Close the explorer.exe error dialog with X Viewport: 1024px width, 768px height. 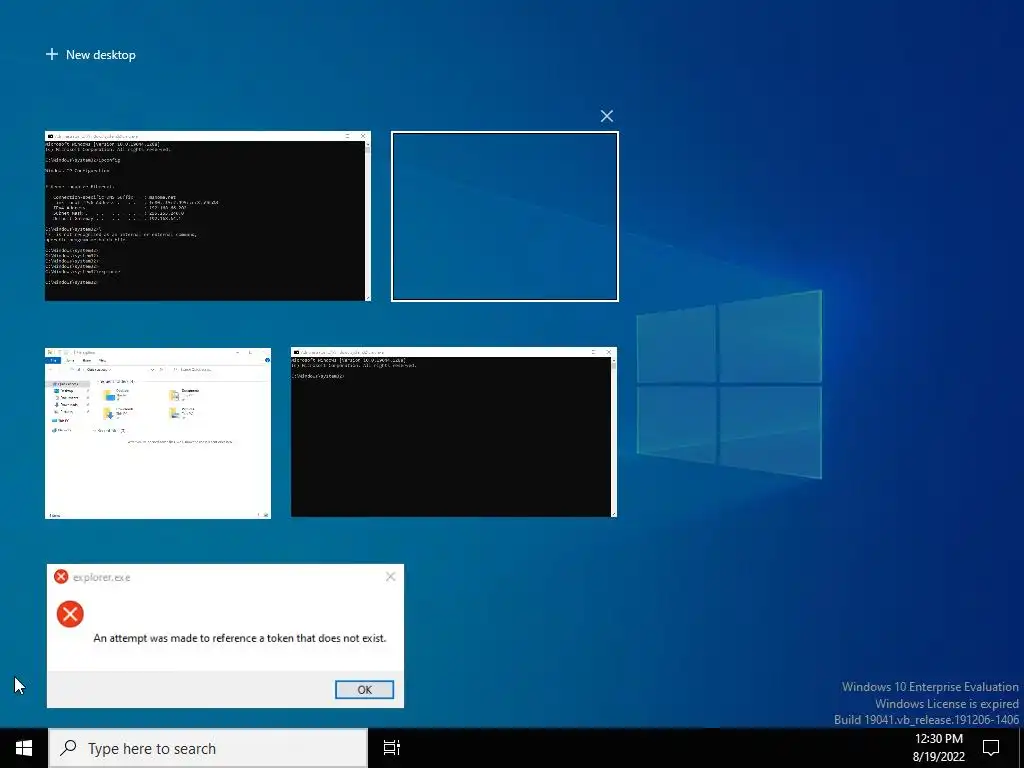[391, 577]
